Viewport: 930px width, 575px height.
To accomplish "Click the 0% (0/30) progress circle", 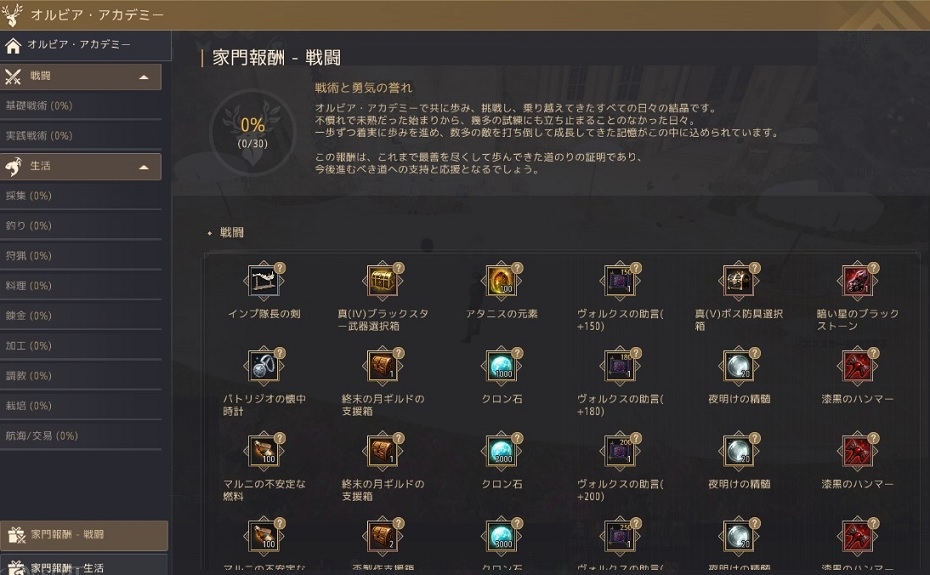I will [253, 132].
